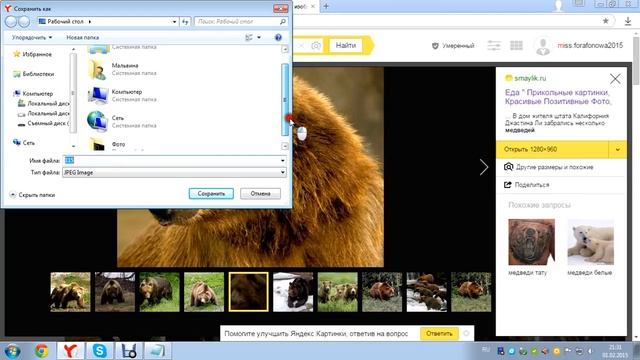This screenshot has height=360, width=640.
Task: Expand the image size dropdown arrow
Action: pos(618,149)
